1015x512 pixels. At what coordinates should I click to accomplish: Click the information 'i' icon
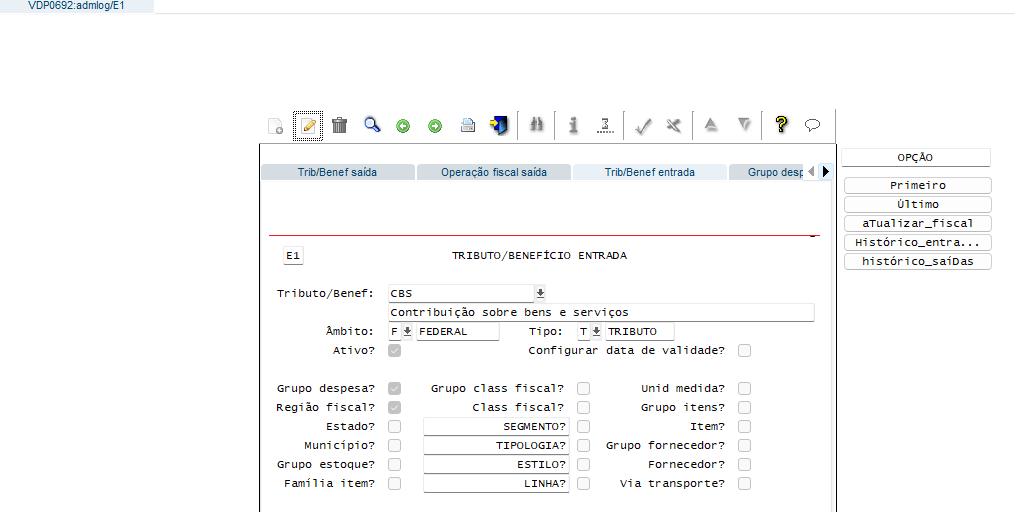573,125
